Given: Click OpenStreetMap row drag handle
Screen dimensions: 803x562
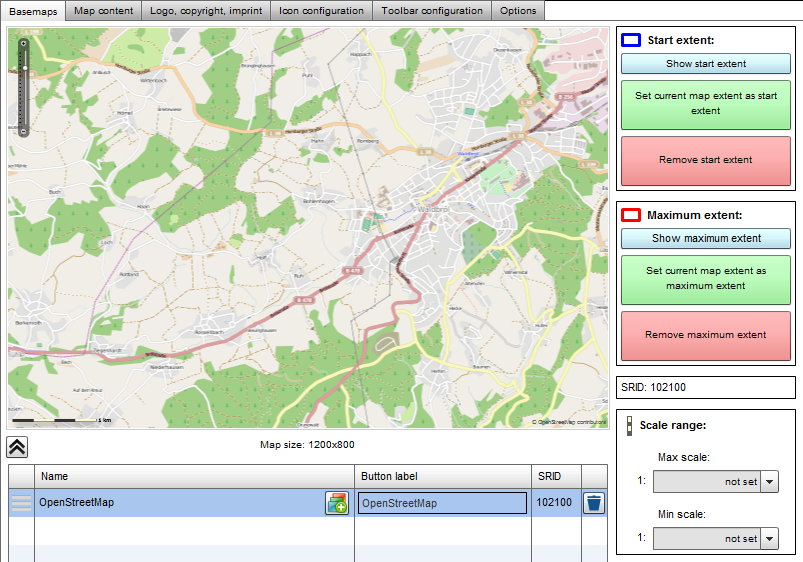Looking at the screenshot, I should 22,503.
